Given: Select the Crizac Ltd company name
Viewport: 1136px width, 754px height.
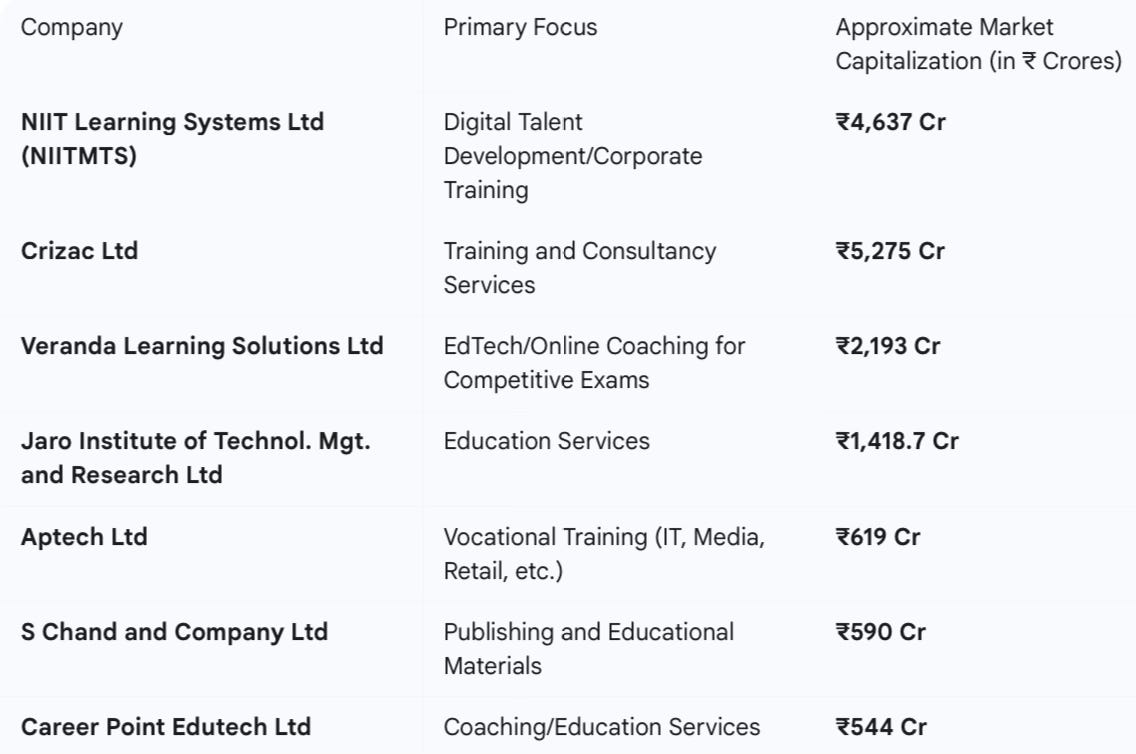Looking at the screenshot, I should point(80,251).
